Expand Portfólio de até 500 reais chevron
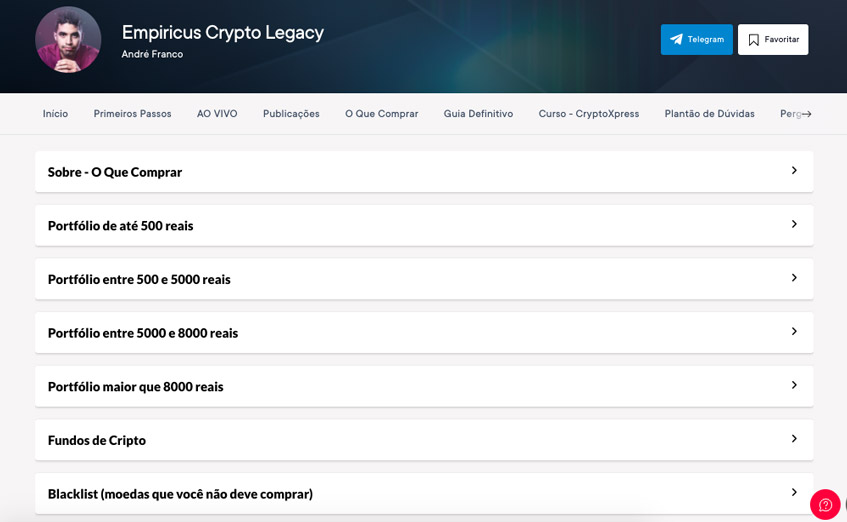The width and height of the screenshot is (847, 522). pyautogui.click(x=794, y=225)
